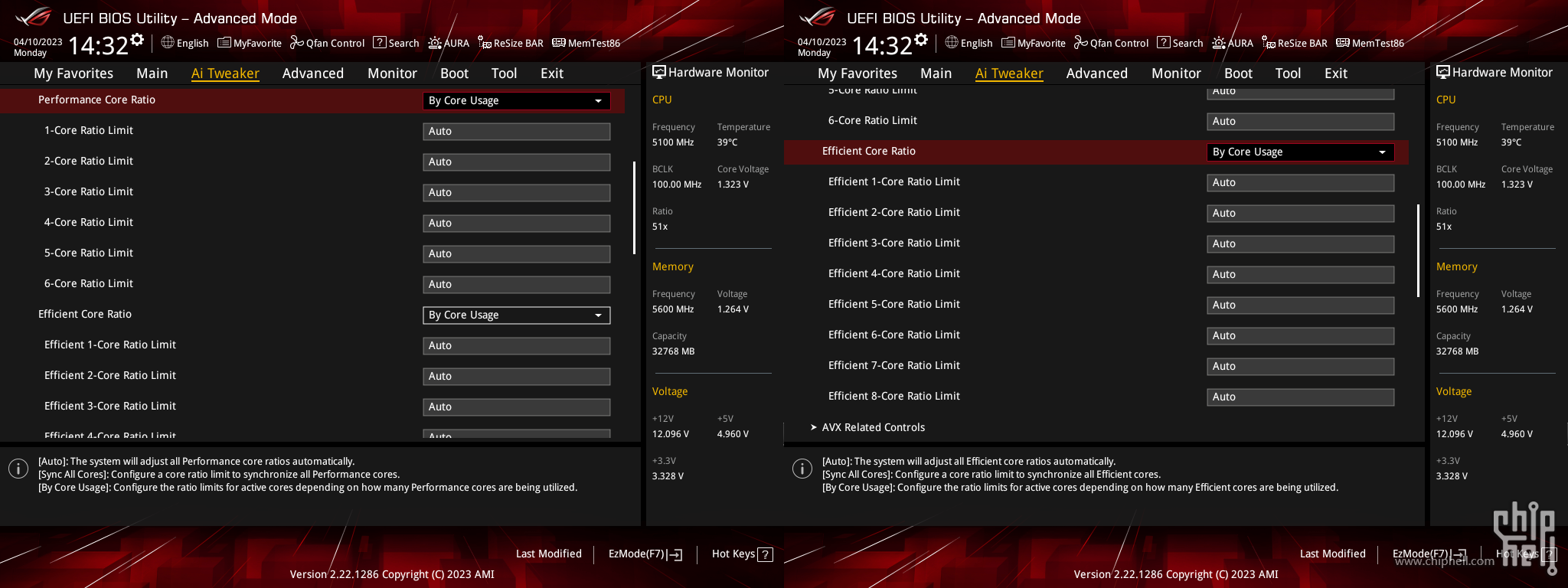Click the info help icon in left screenshot
1568x588 pixels.
coord(18,469)
